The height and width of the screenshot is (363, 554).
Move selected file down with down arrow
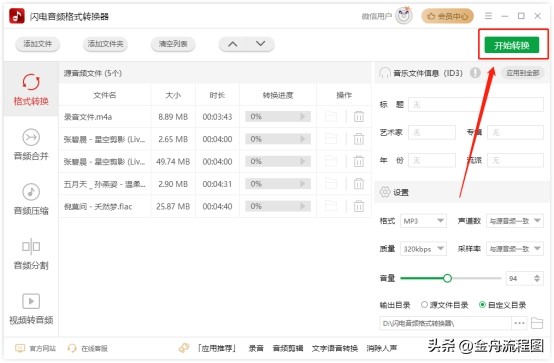tap(260, 44)
